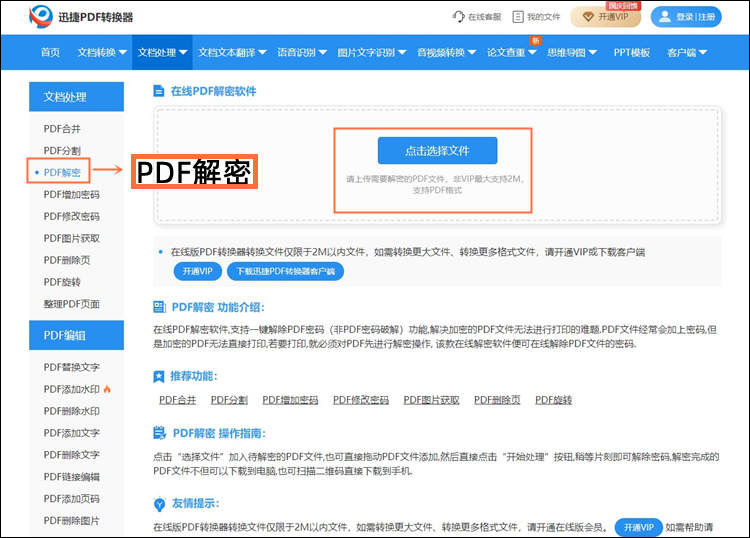
Task: Select PDF添加页码 in the sidebar
Action: (72, 499)
